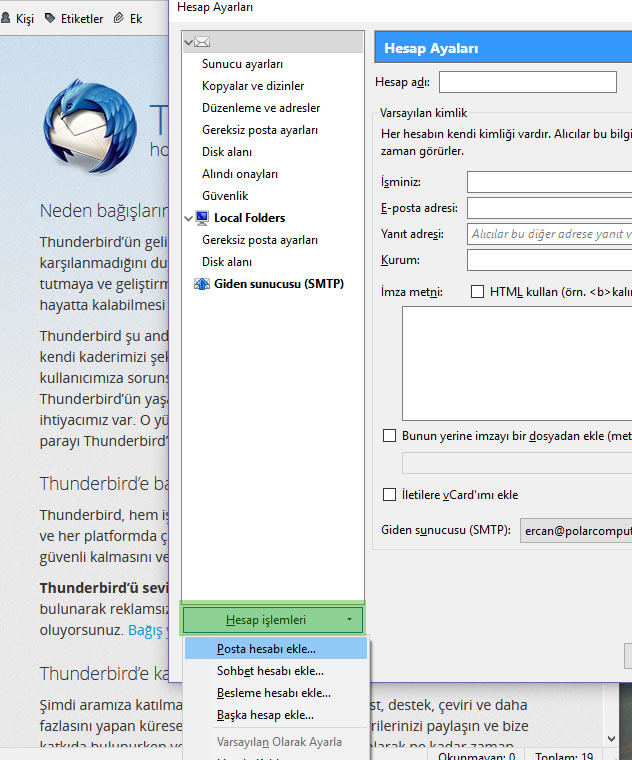
Task: Choose Besleme hesabı ekle menu item
Action: (276, 693)
